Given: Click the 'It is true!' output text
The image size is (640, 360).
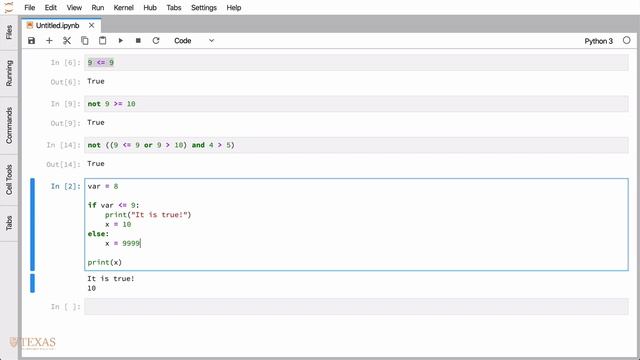Looking at the screenshot, I should [111, 278].
